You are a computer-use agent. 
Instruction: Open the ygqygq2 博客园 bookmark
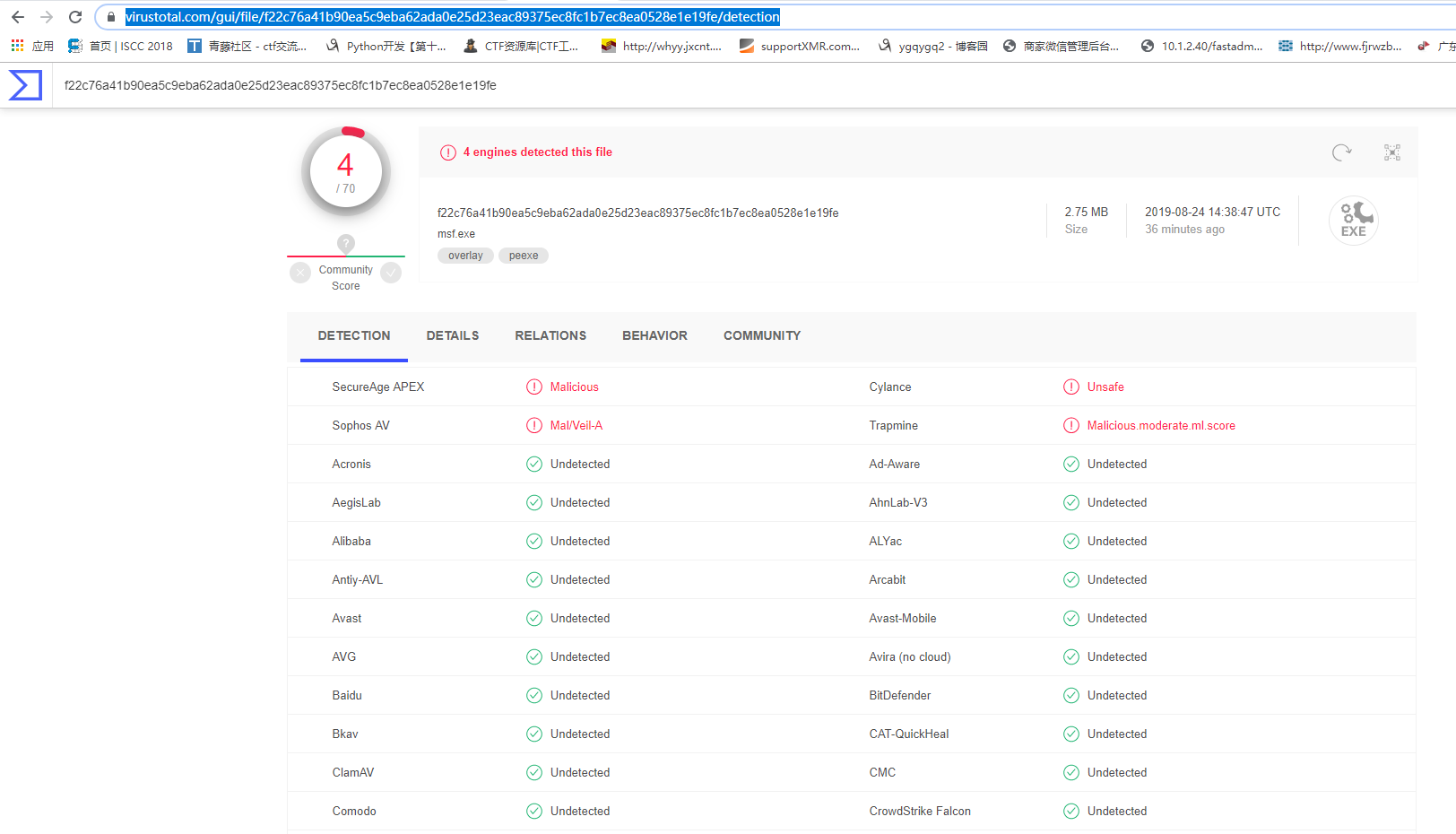tap(932, 46)
